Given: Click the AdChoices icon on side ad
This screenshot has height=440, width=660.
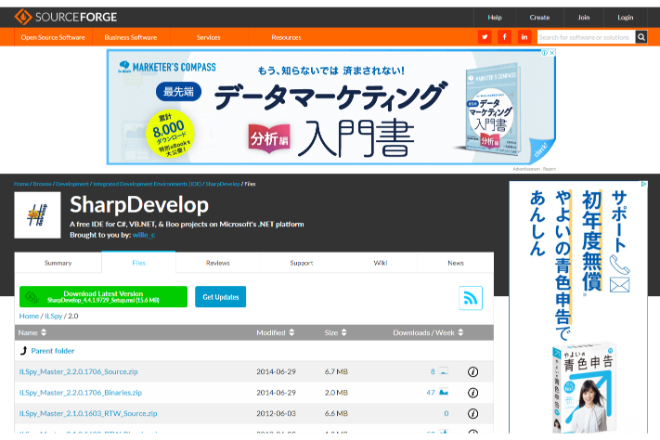Looking at the screenshot, I should (x=644, y=184).
